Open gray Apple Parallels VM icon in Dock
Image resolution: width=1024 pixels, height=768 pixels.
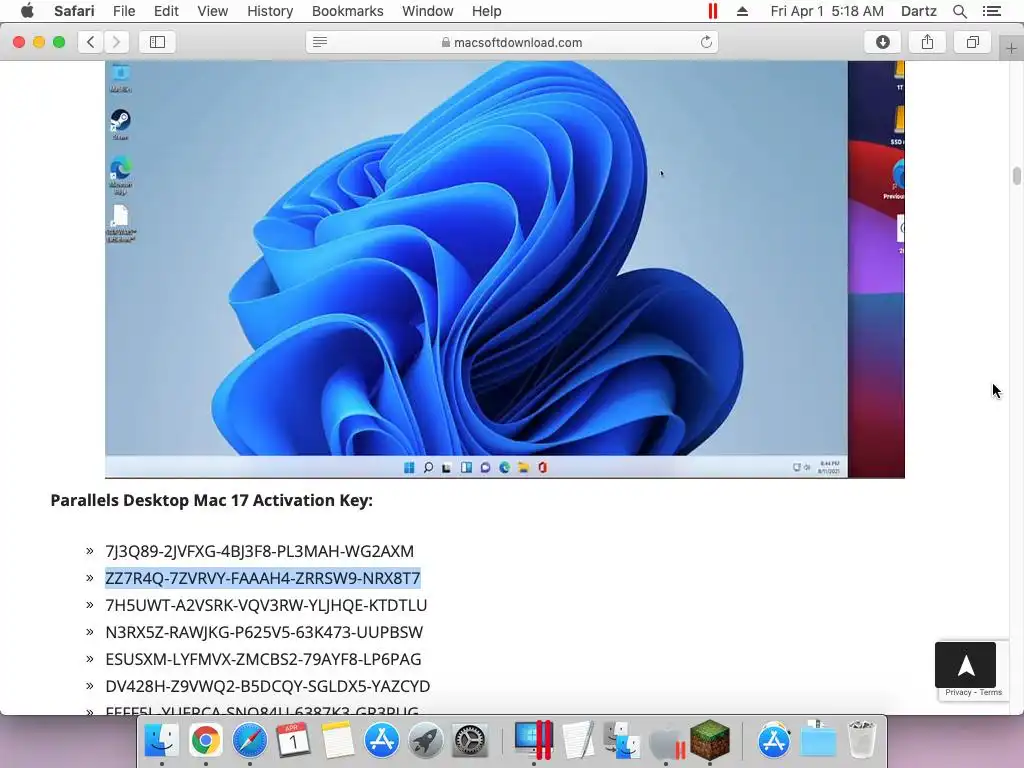point(666,742)
